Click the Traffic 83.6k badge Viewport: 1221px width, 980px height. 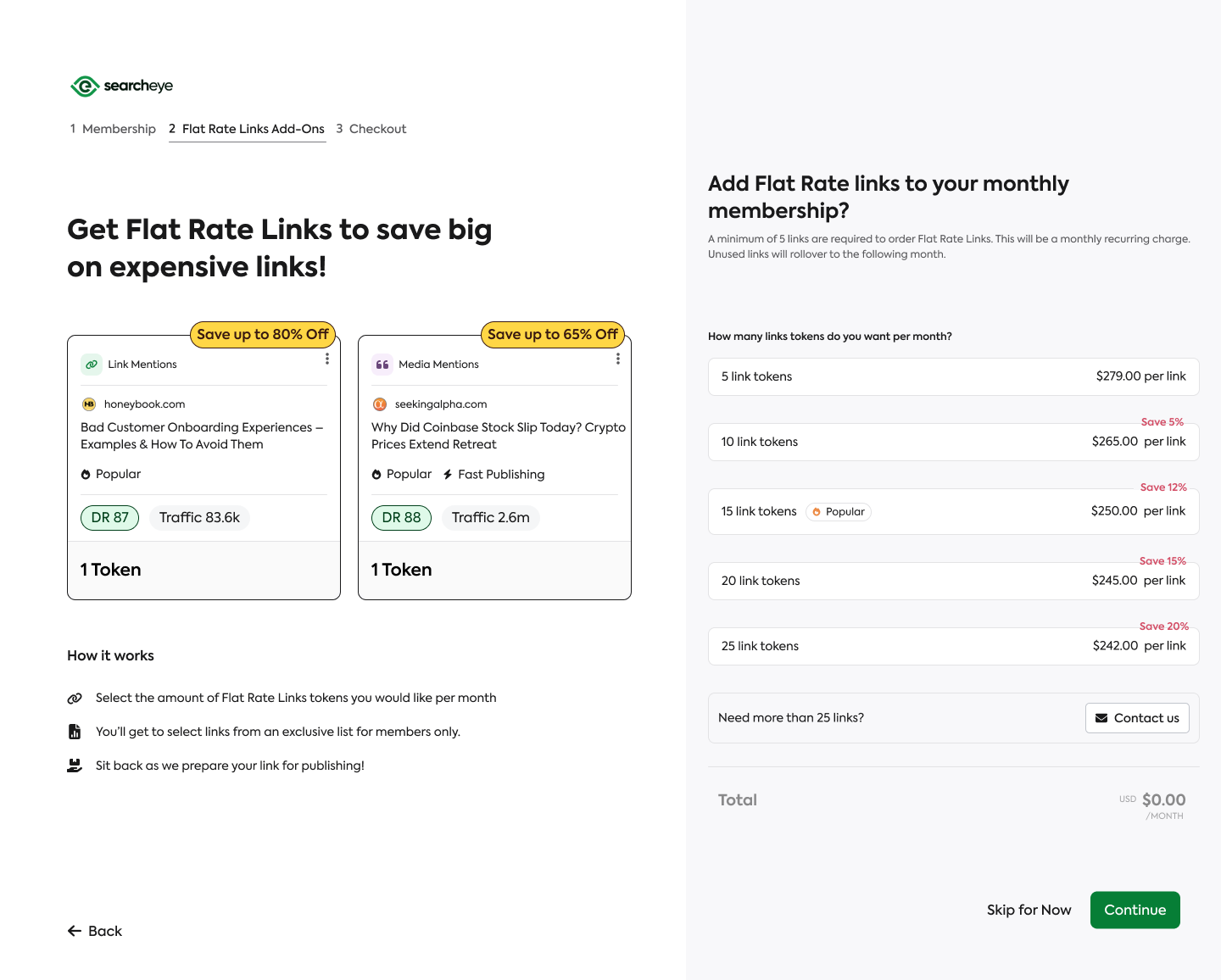coord(199,518)
